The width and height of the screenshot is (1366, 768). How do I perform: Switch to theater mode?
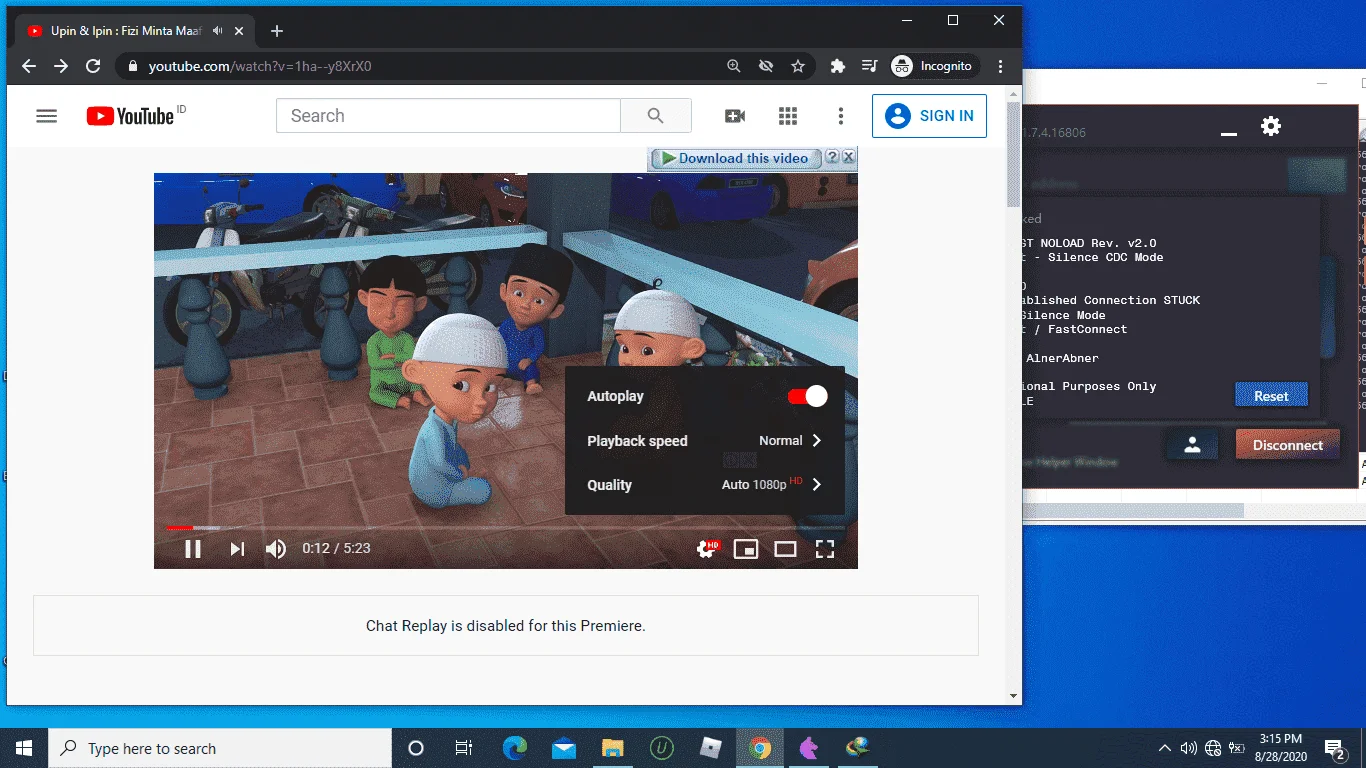785,548
